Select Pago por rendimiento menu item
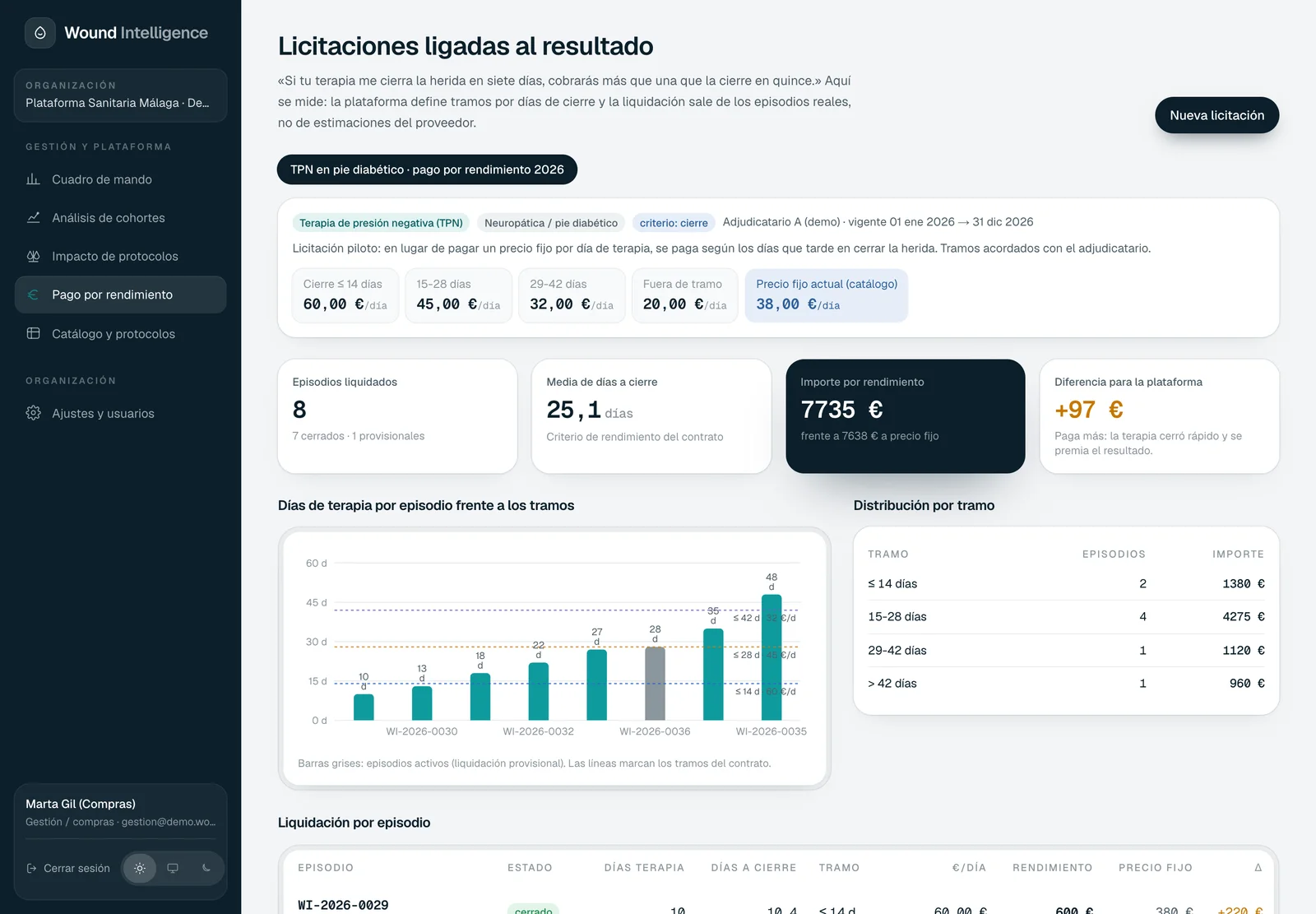1316x914 pixels. tap(120, 295)
